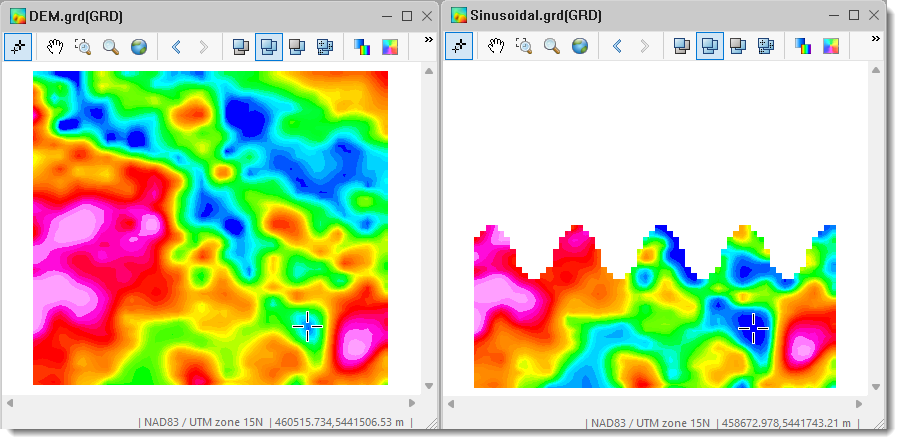Toggle the crosshair cursor tool in DEM.grd window
The image size is (902, 444).
pos(18,47)
